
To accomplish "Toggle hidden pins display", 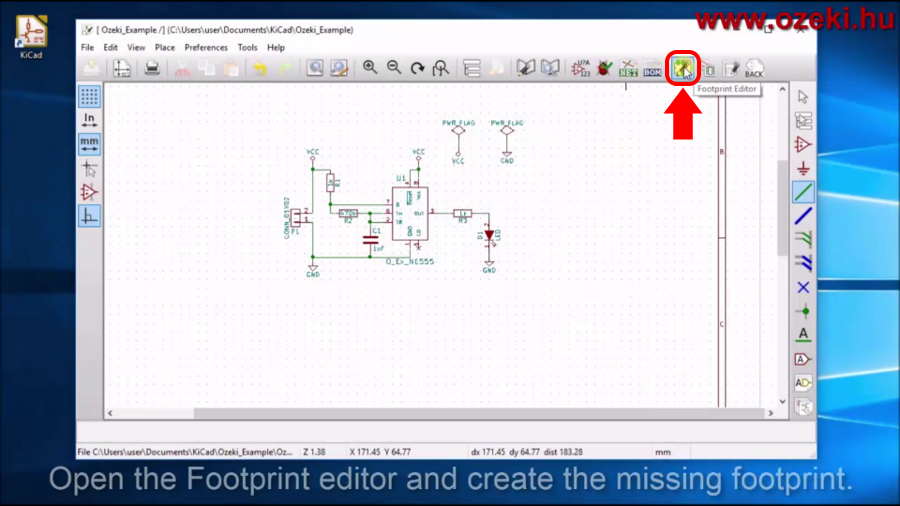I will 90,192.
